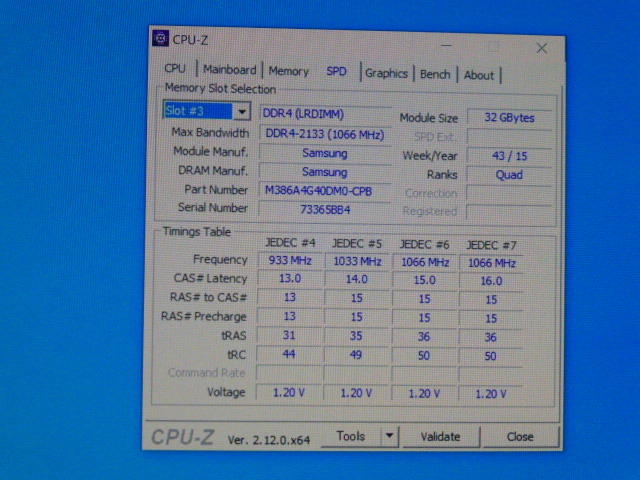Click the 933 MHz frequency cell

point(290,260)
